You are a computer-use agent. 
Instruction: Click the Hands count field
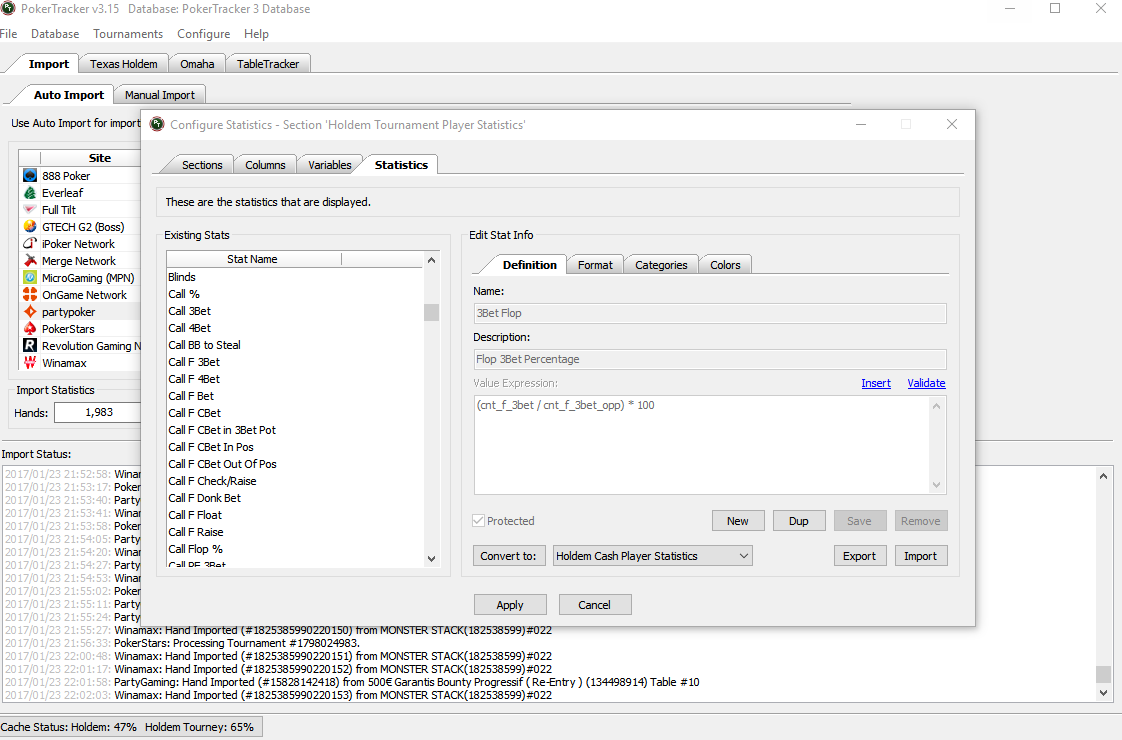97,412
